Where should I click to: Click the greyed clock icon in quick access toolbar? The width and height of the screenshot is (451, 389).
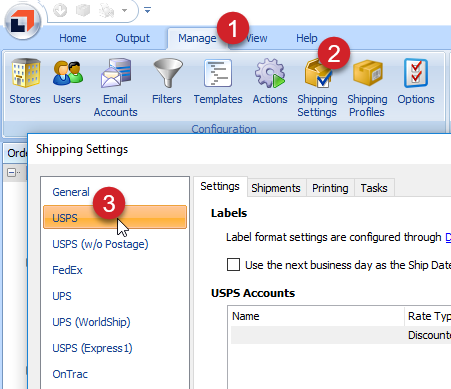pyautogui.click(x=60, y=10)
